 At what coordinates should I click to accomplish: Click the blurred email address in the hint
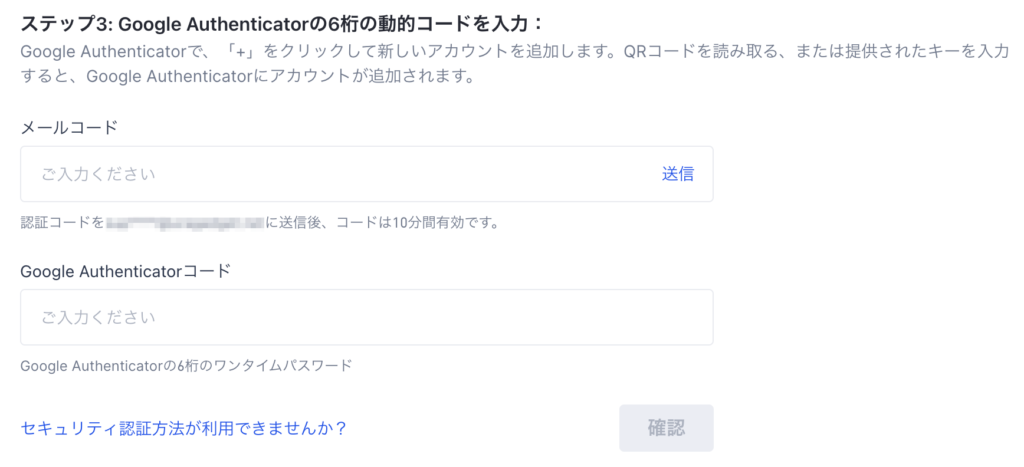click(x=185, y=222)
